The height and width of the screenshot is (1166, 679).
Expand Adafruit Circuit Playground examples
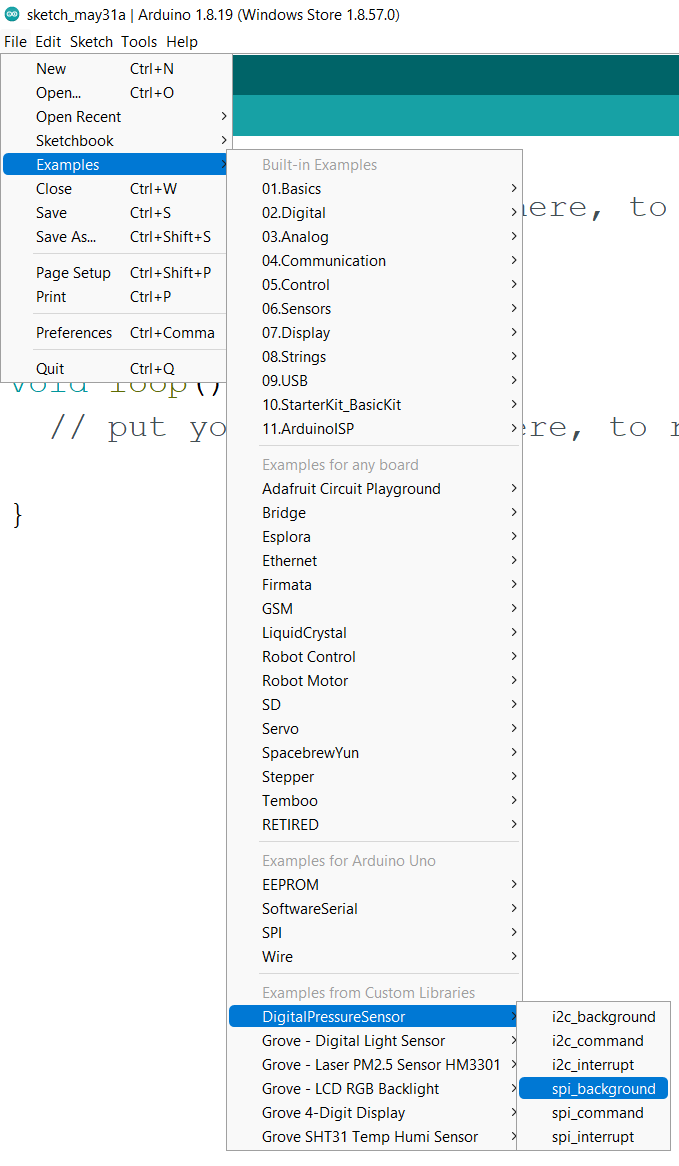(374, 489)
